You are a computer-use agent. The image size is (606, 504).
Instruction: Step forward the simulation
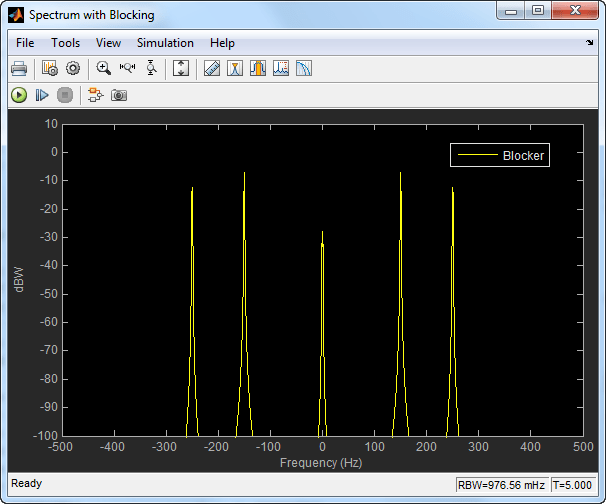42,95
